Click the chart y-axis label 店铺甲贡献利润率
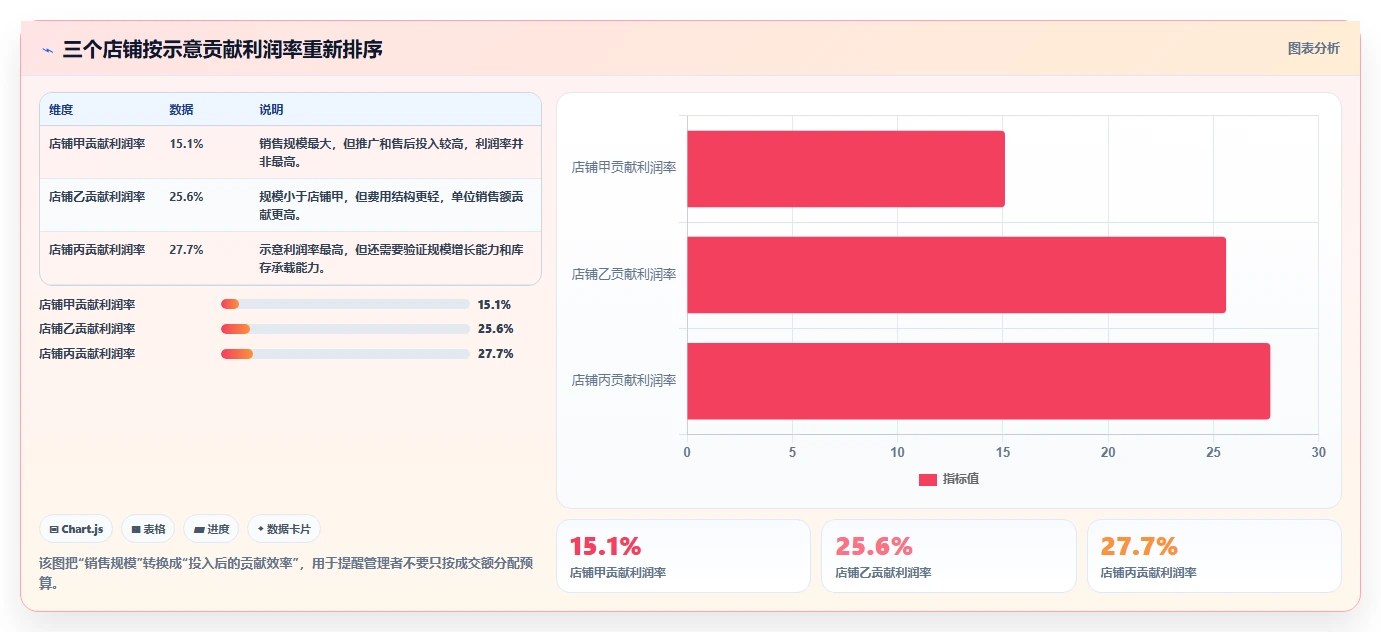The width and height of the screenshot is (1381, 632). point(624,168)
